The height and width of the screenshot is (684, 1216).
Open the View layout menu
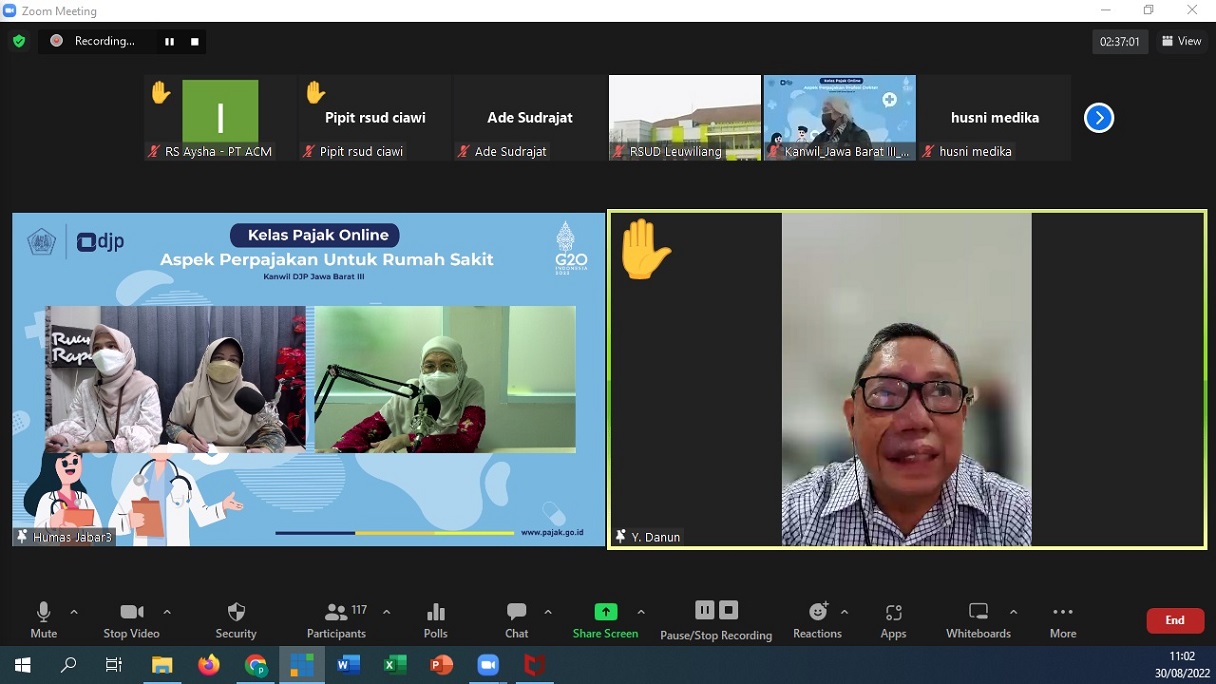pyautogui.click(x=1181, y=41)
